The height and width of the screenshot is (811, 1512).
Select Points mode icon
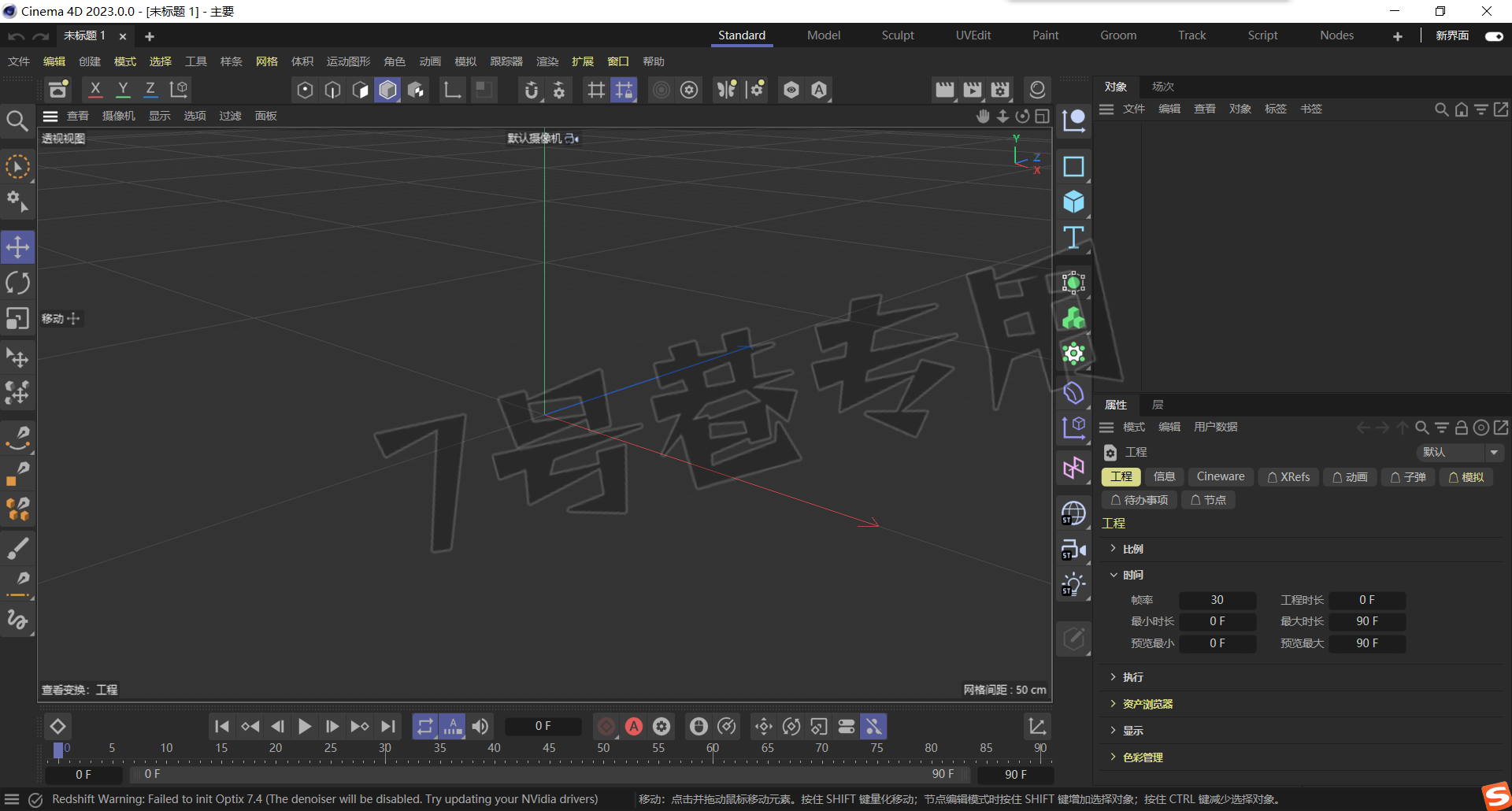[x=305, y=90]
